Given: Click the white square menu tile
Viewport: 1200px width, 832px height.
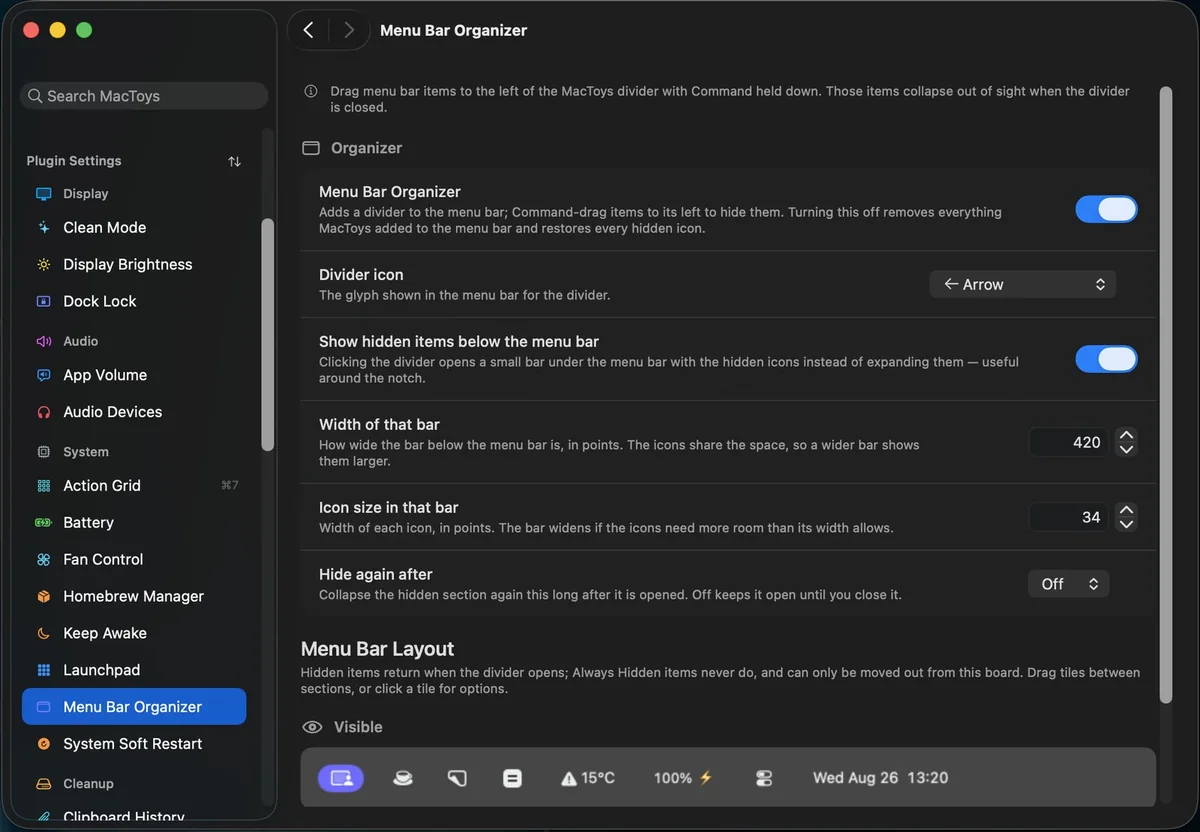Looking at the screenshot, I should coord(512,778).
